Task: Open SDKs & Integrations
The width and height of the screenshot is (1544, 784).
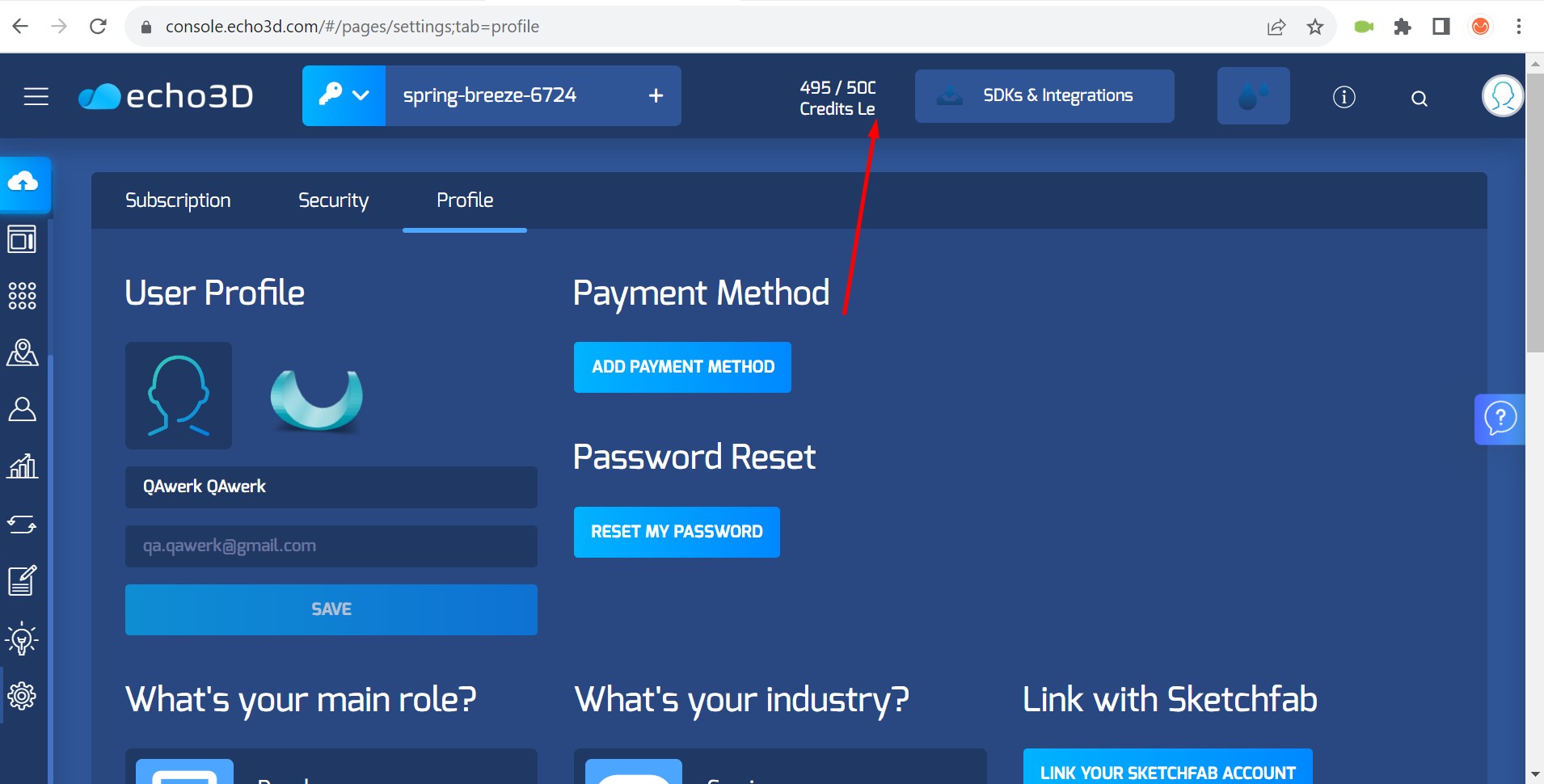Action: click(1044, 96)
